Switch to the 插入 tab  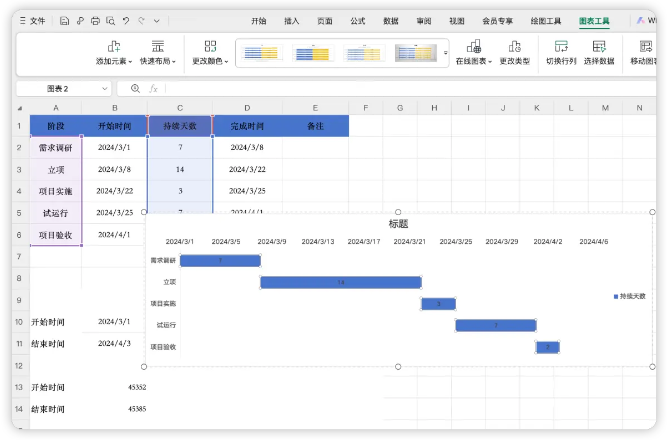tap(292, 21)
